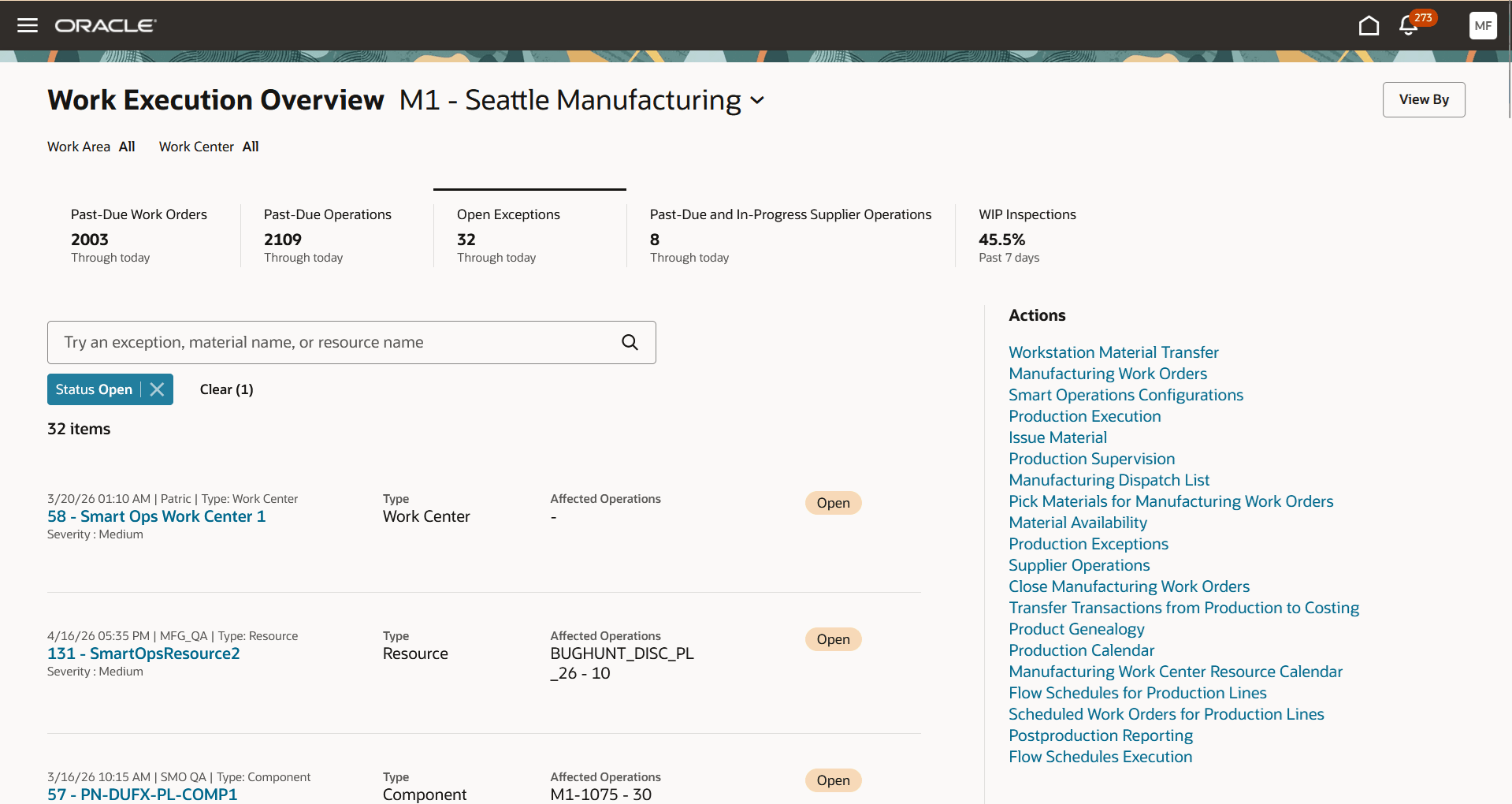Screen dimensions: 1512x804
Task: Open Manufacturing Work Center Resource Calendar
Action: coord(1176,672)
